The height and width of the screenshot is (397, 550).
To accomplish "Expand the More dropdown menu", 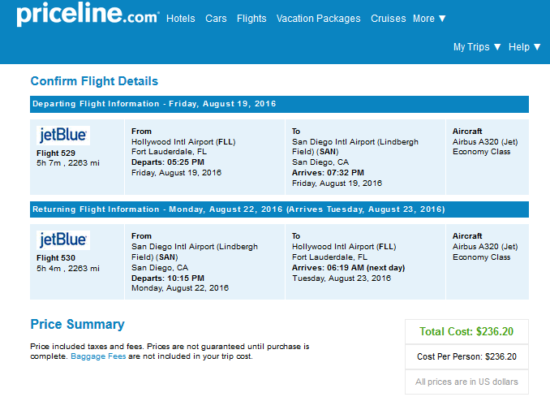I will 429,18.
